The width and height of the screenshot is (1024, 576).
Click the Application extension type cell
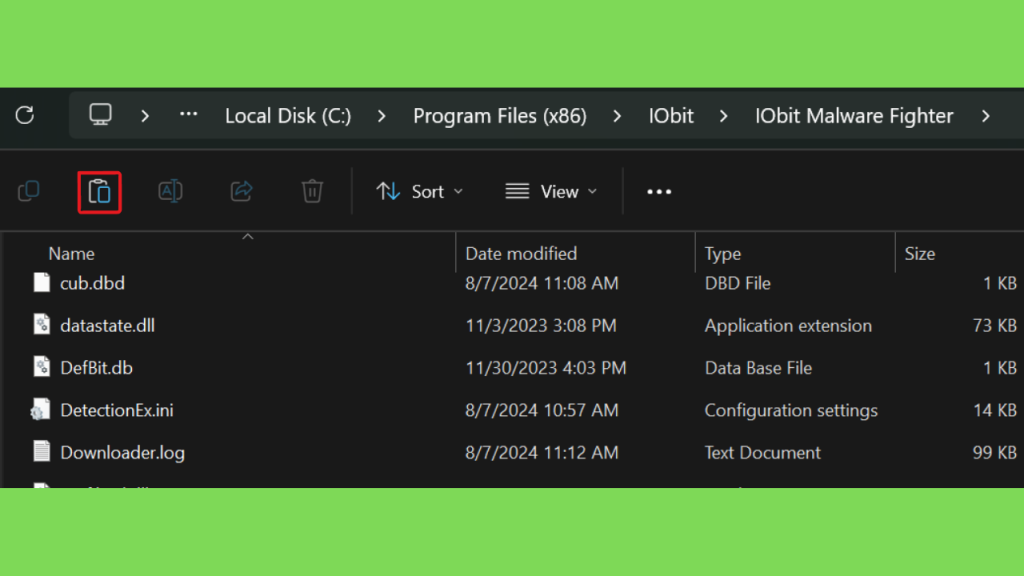[788, 325]
